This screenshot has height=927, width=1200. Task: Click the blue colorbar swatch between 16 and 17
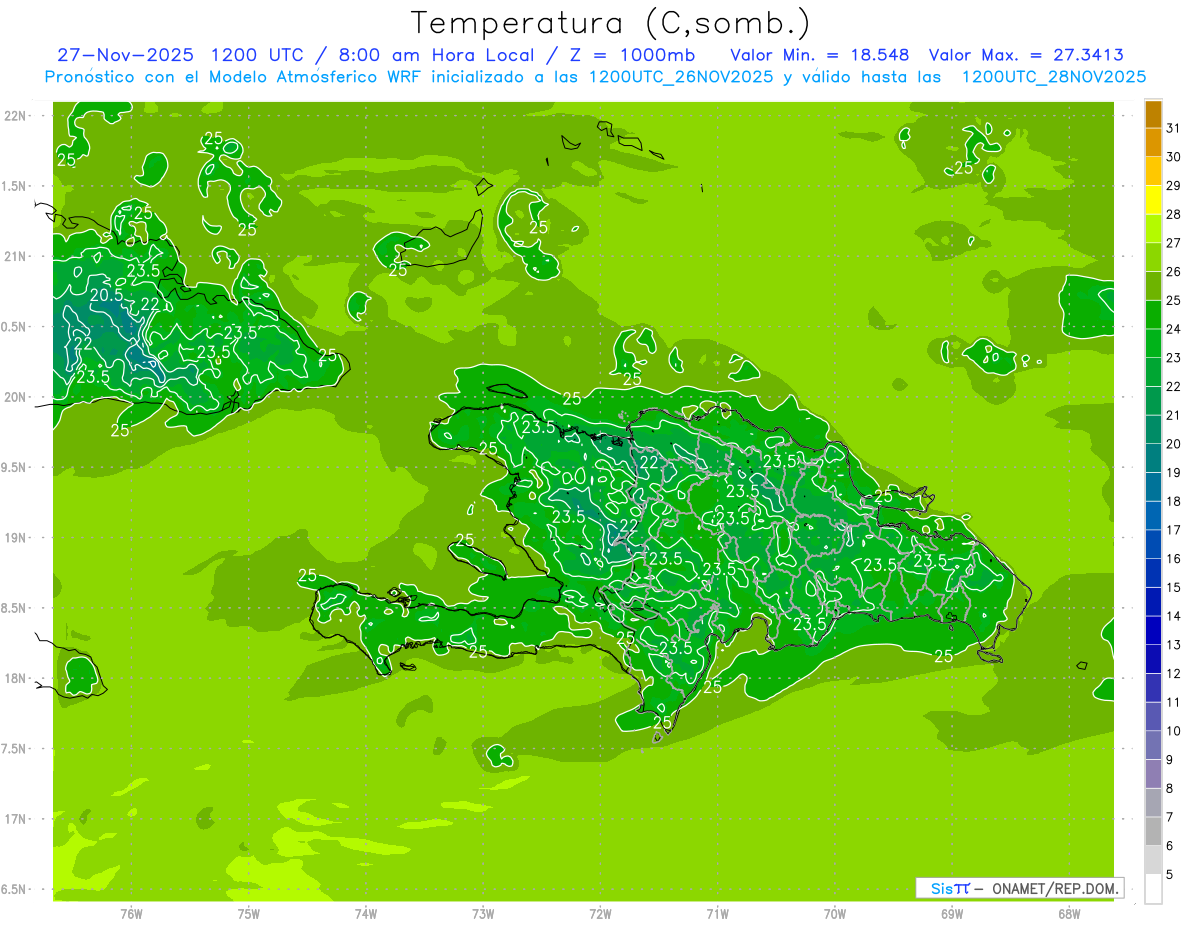1153,545
